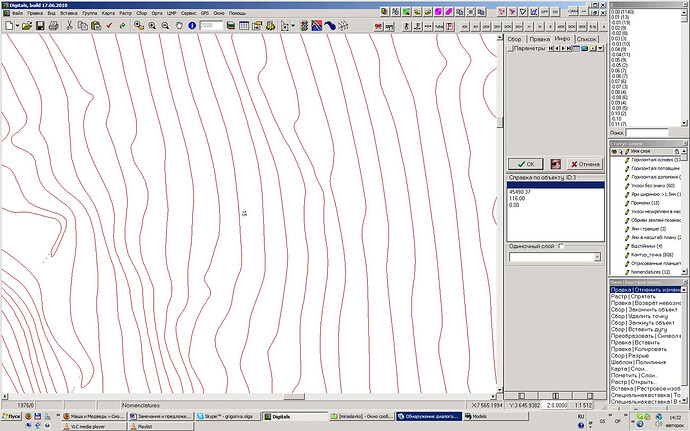Switch to the Правка tab
Screen dimensions: 690x431
coord(539,39)
